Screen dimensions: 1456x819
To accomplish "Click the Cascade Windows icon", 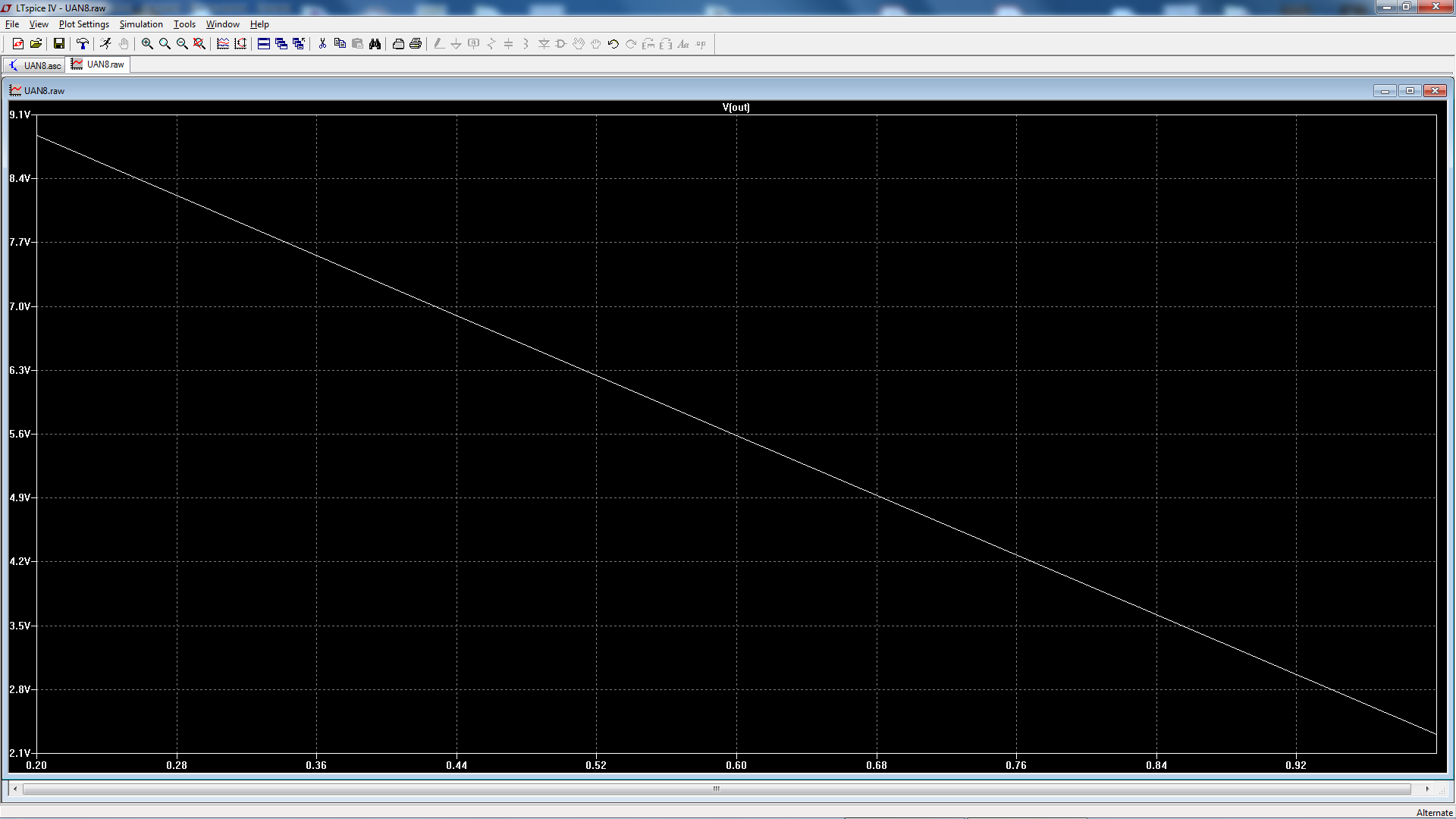I will [x=281, y=44].
